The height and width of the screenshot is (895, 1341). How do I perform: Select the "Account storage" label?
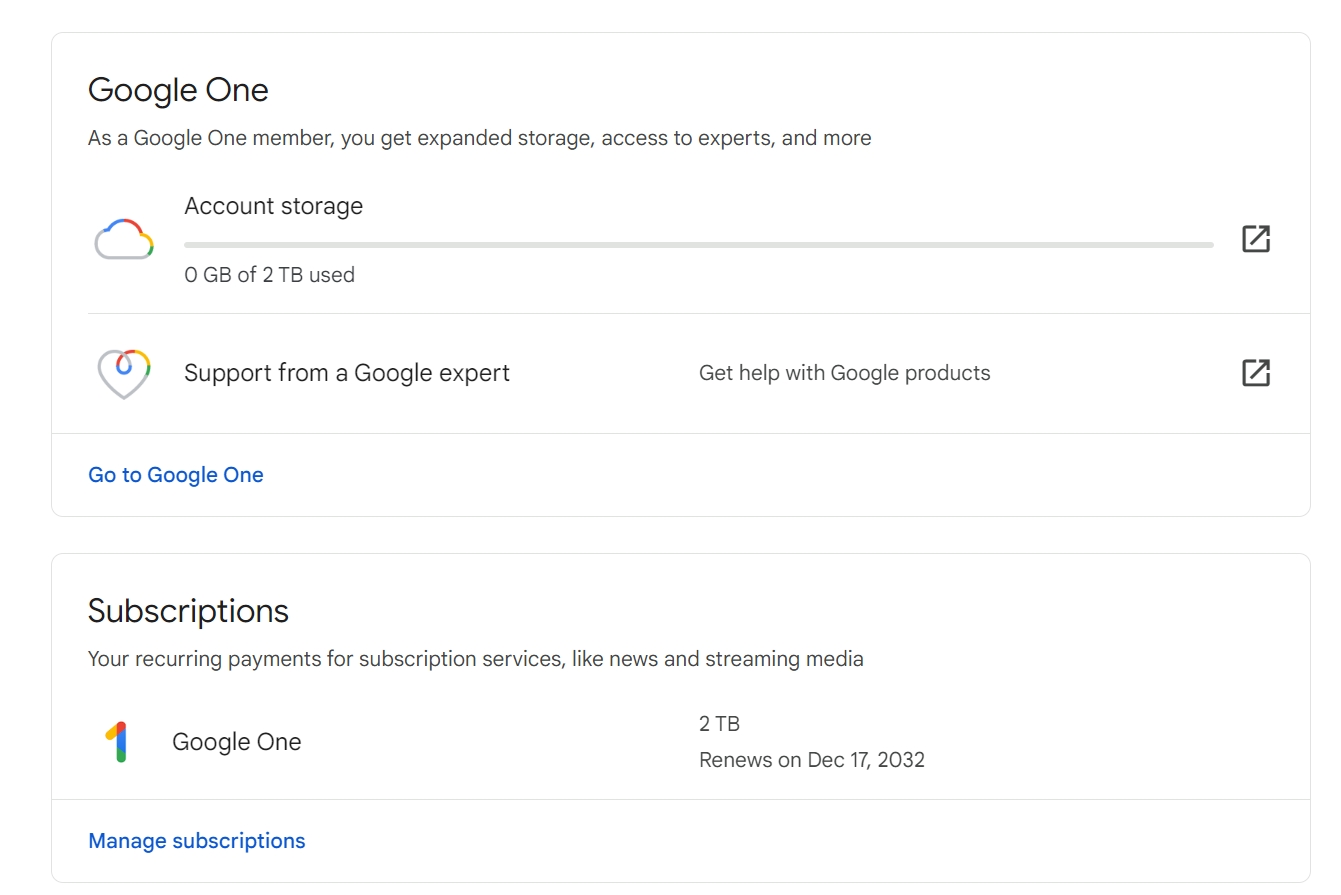point(273,206)
